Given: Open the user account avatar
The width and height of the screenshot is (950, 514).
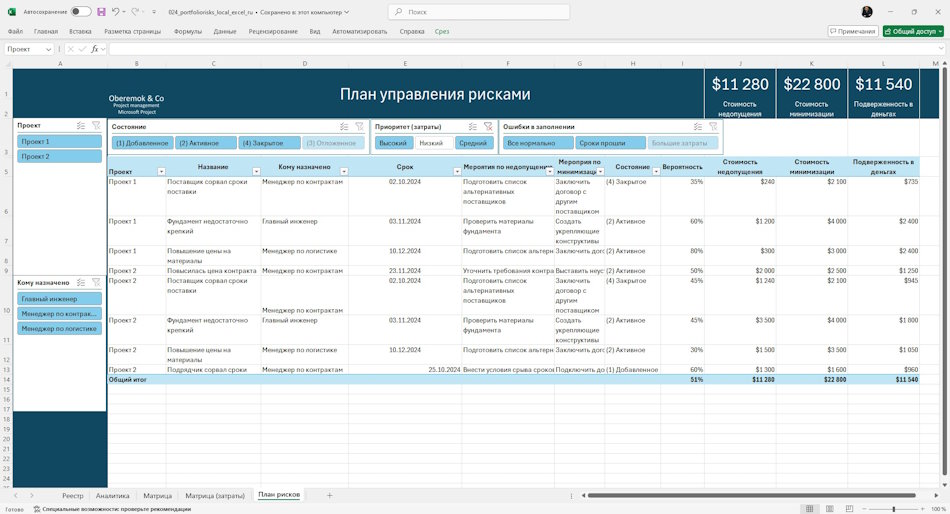Looking at the screenshot, I should [867, 12].
